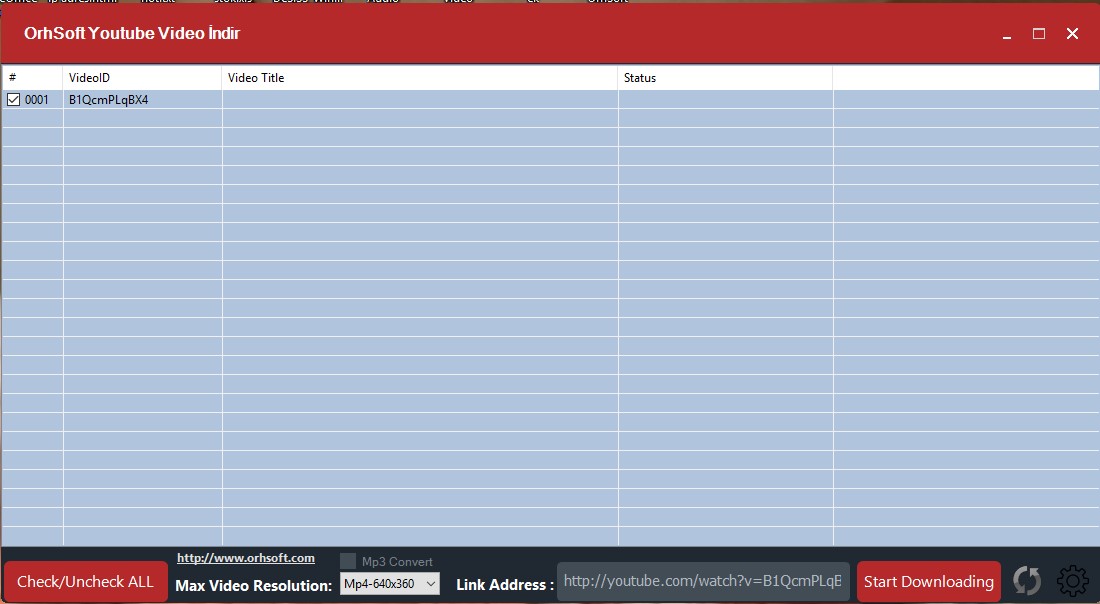Sort by the VideoID column header
Image resolution: width=1100 pixels, height=604 pixels.
point(142,78)
